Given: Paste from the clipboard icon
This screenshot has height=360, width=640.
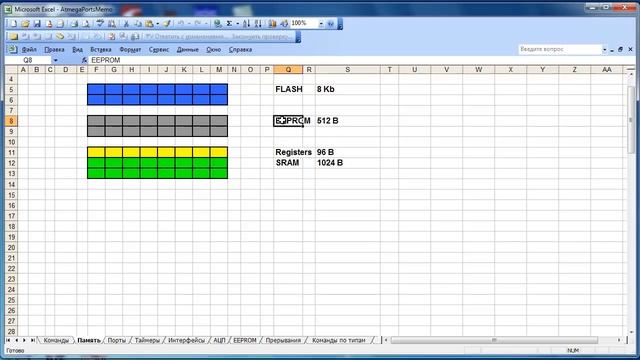Looking at the screenshot, I should tap(149, 24).
